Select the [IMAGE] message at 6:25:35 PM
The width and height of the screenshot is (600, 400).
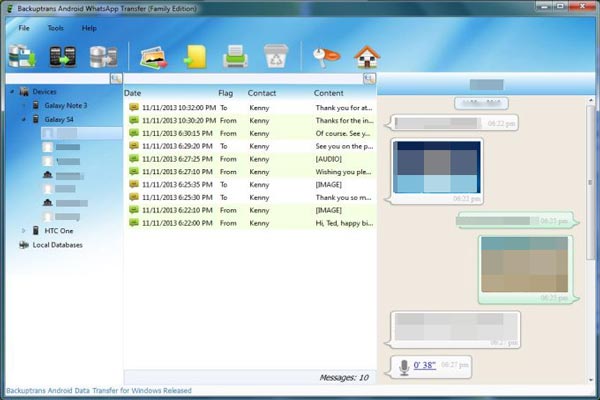pos(250,184)
